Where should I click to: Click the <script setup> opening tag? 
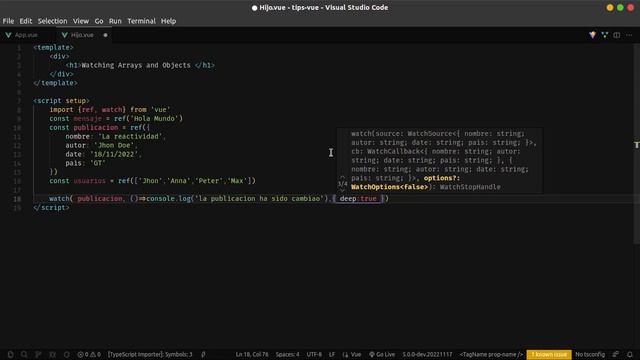pyautogui.click(x=61, y=101)
